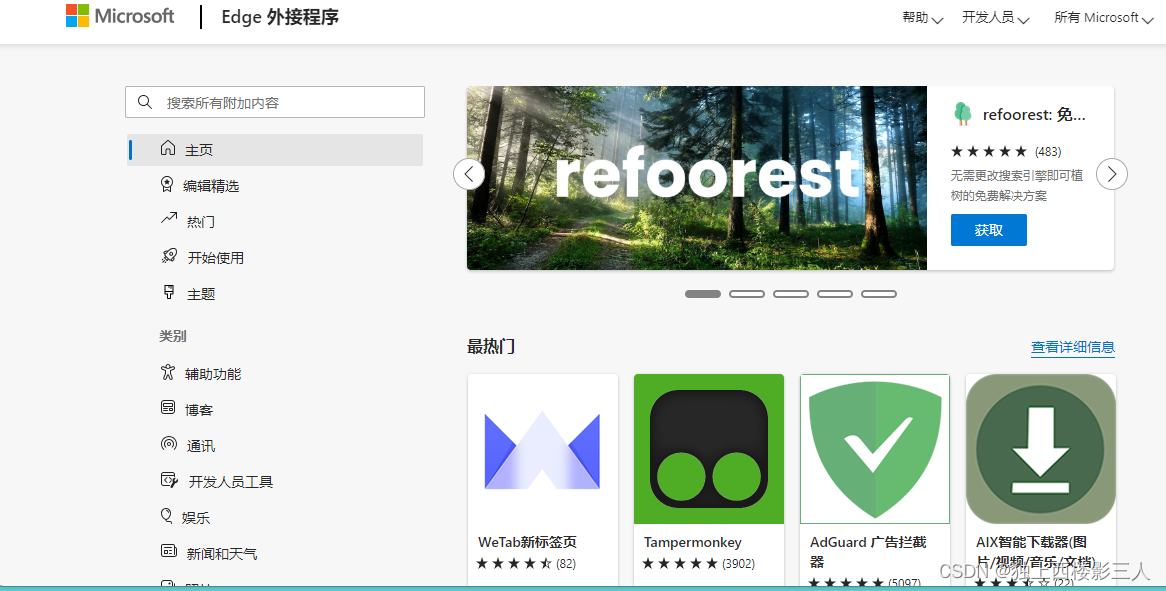Click the Microsoft logo
The height and width of the screenshot is (591, 1166).
click(120, 16)
